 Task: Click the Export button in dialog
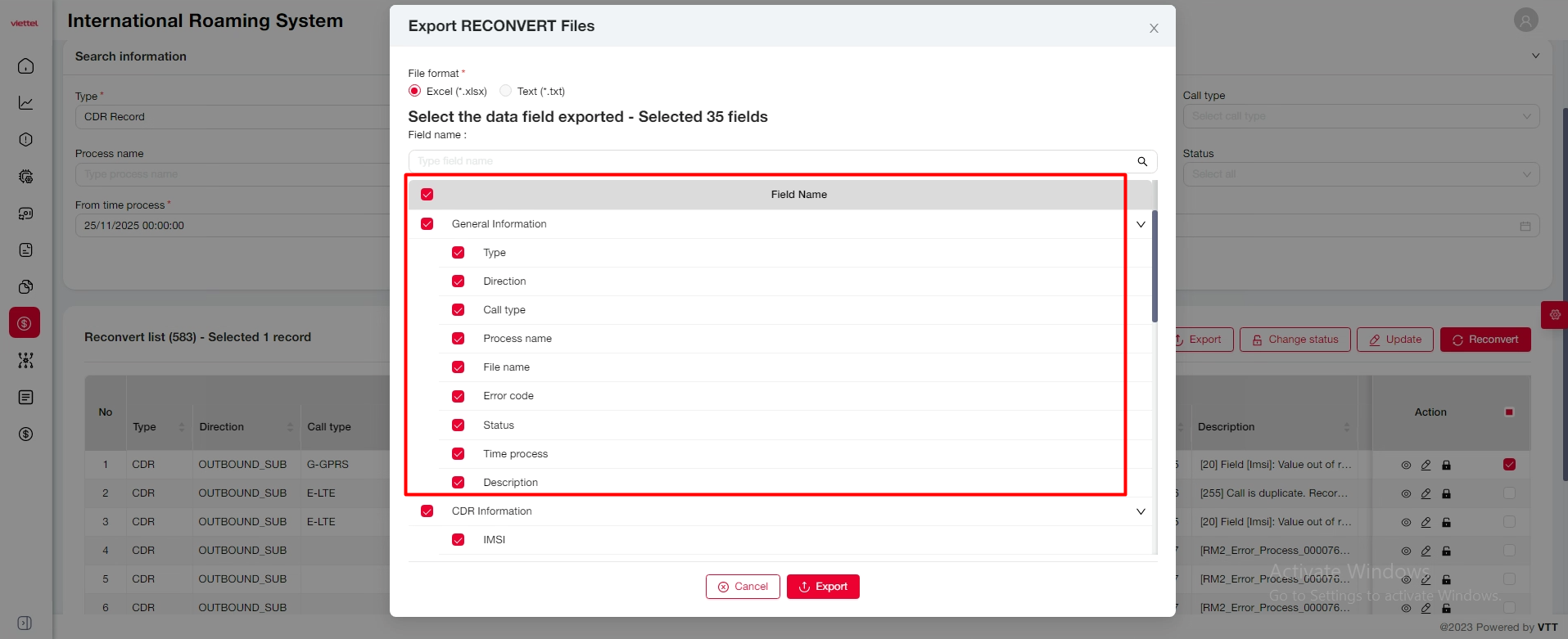click(x=823, y=587)
